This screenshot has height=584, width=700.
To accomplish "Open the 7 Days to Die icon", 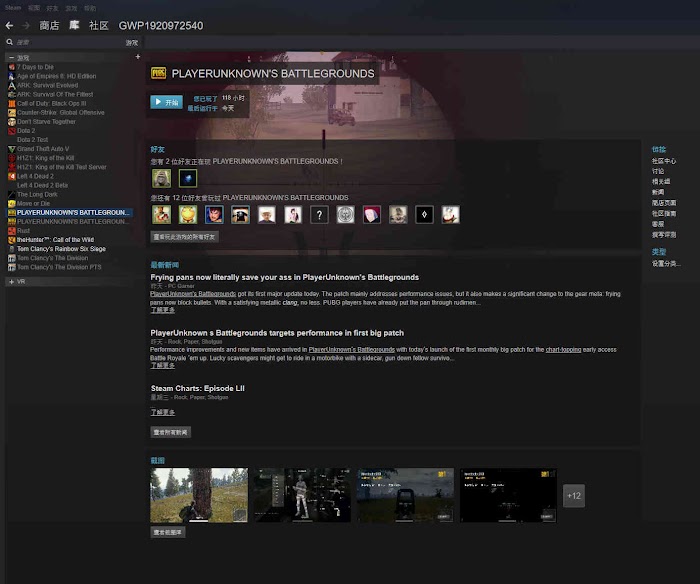I will (x=12, y=67).
